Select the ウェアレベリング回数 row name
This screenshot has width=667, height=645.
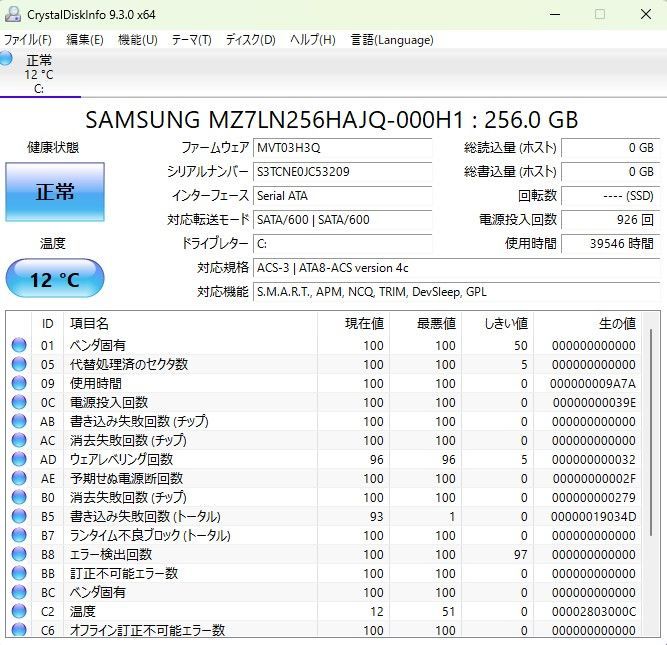point(122,459)
